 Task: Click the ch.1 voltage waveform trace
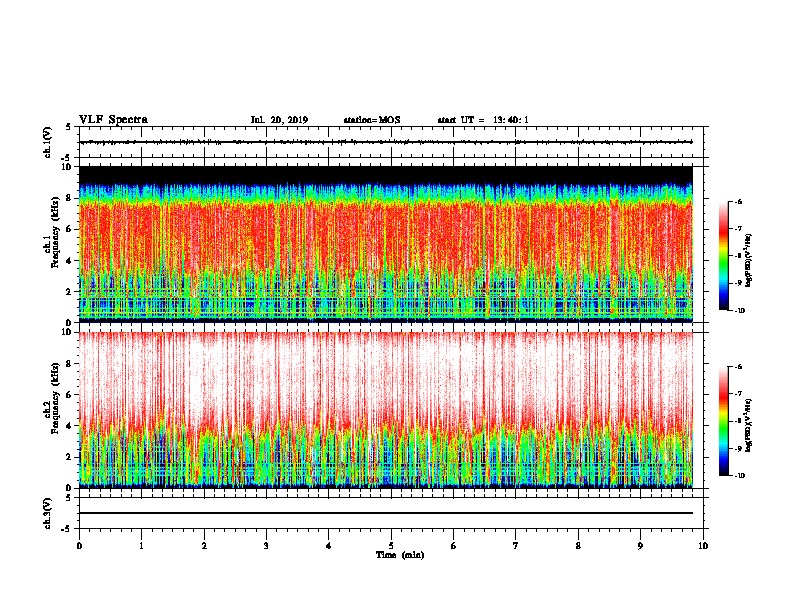pyautogui.click(x=386, y=142)
